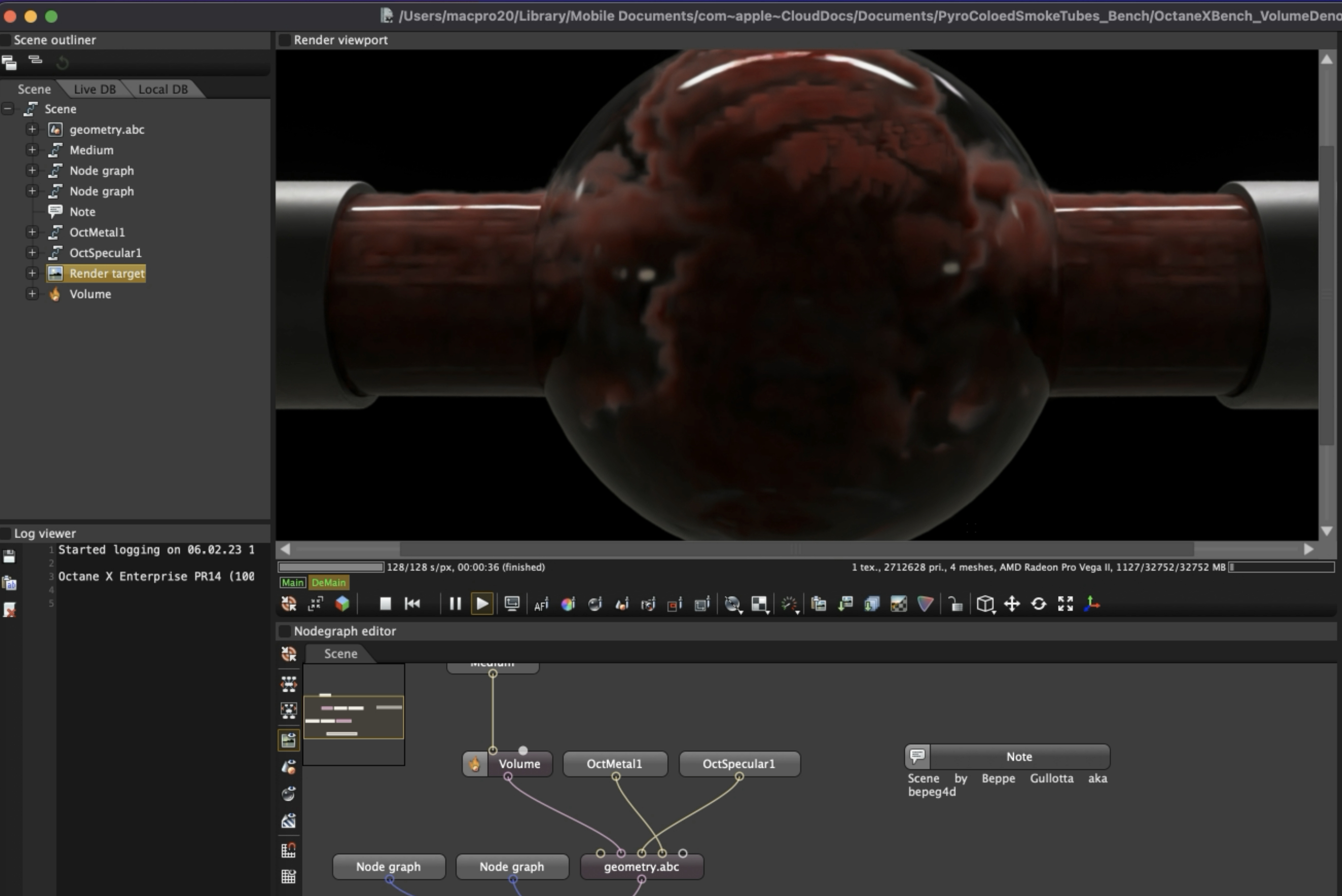
Task: Select the material picker sphere icon
Action: tap(595, 604)
